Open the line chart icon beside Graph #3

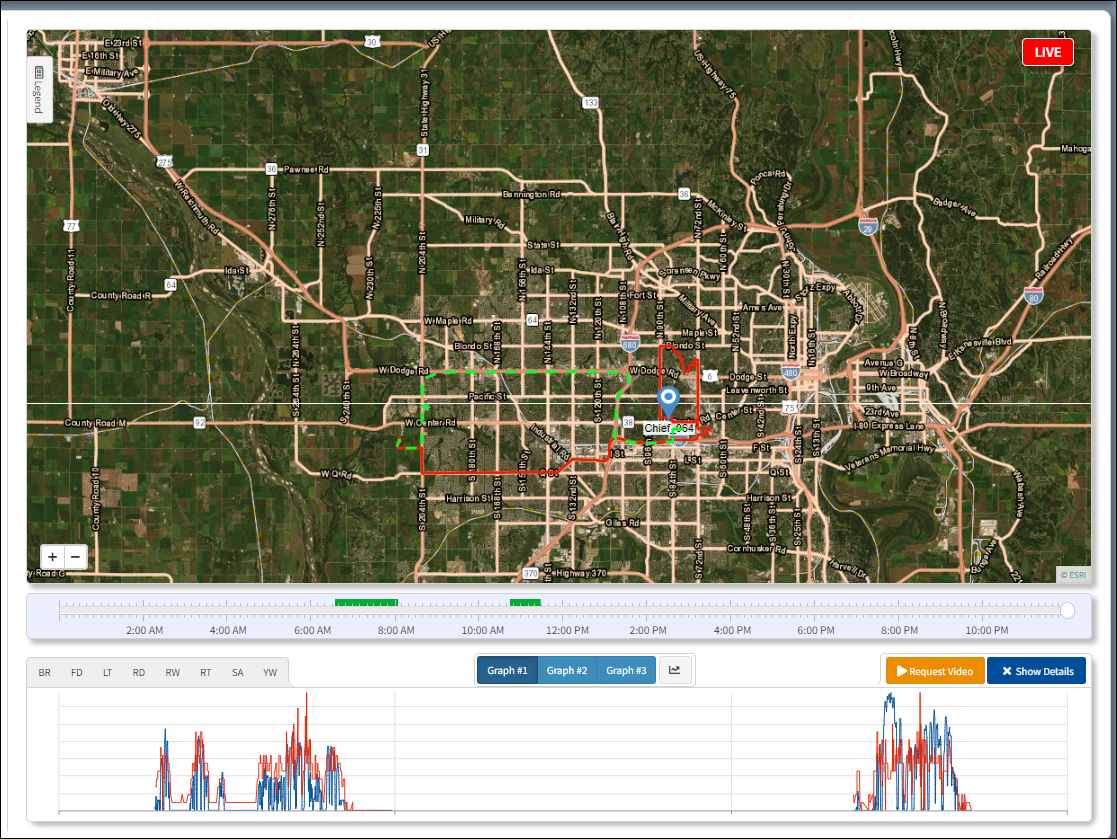675,670
